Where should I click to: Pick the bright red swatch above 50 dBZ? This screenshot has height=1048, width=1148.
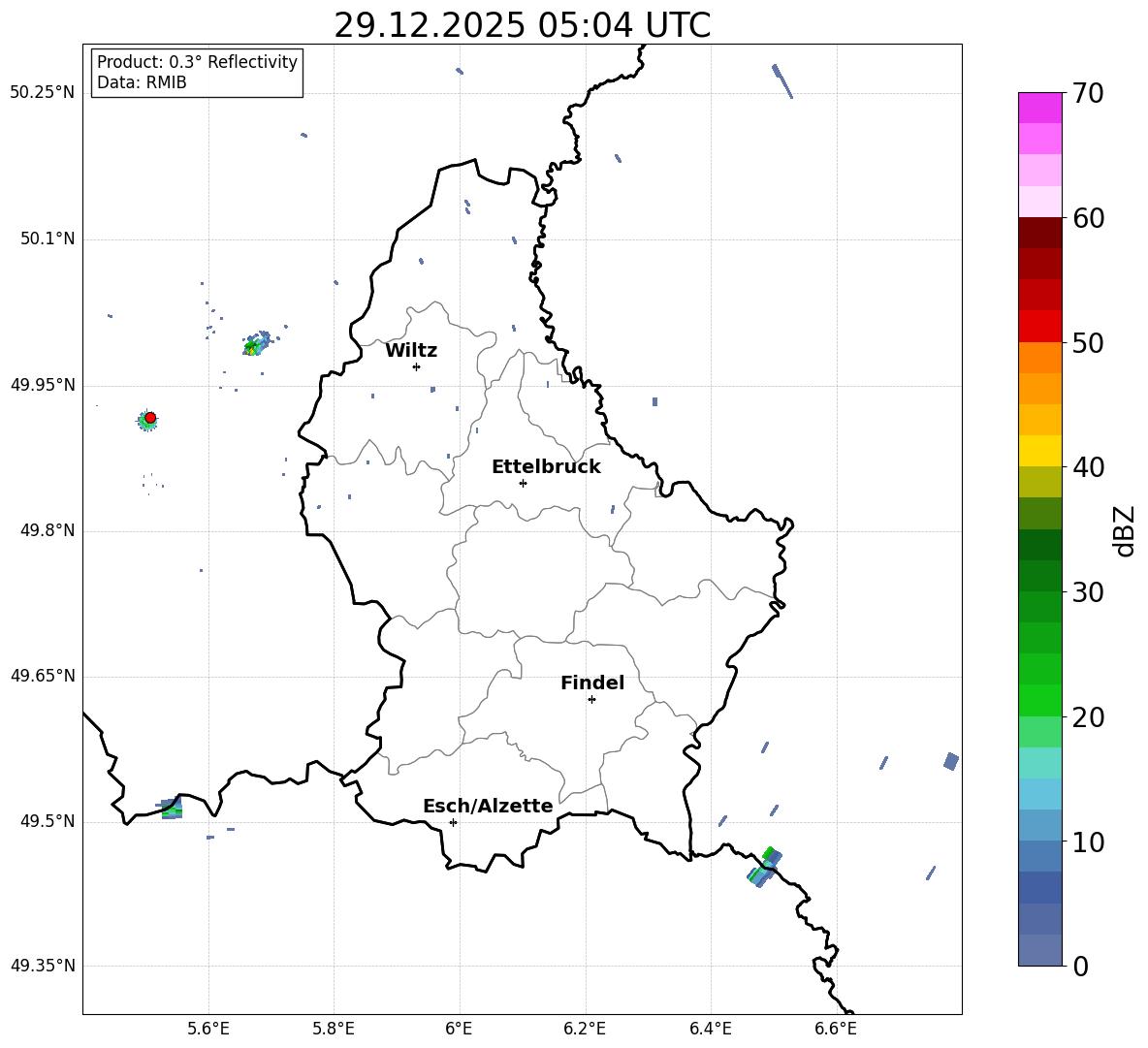1040,326
